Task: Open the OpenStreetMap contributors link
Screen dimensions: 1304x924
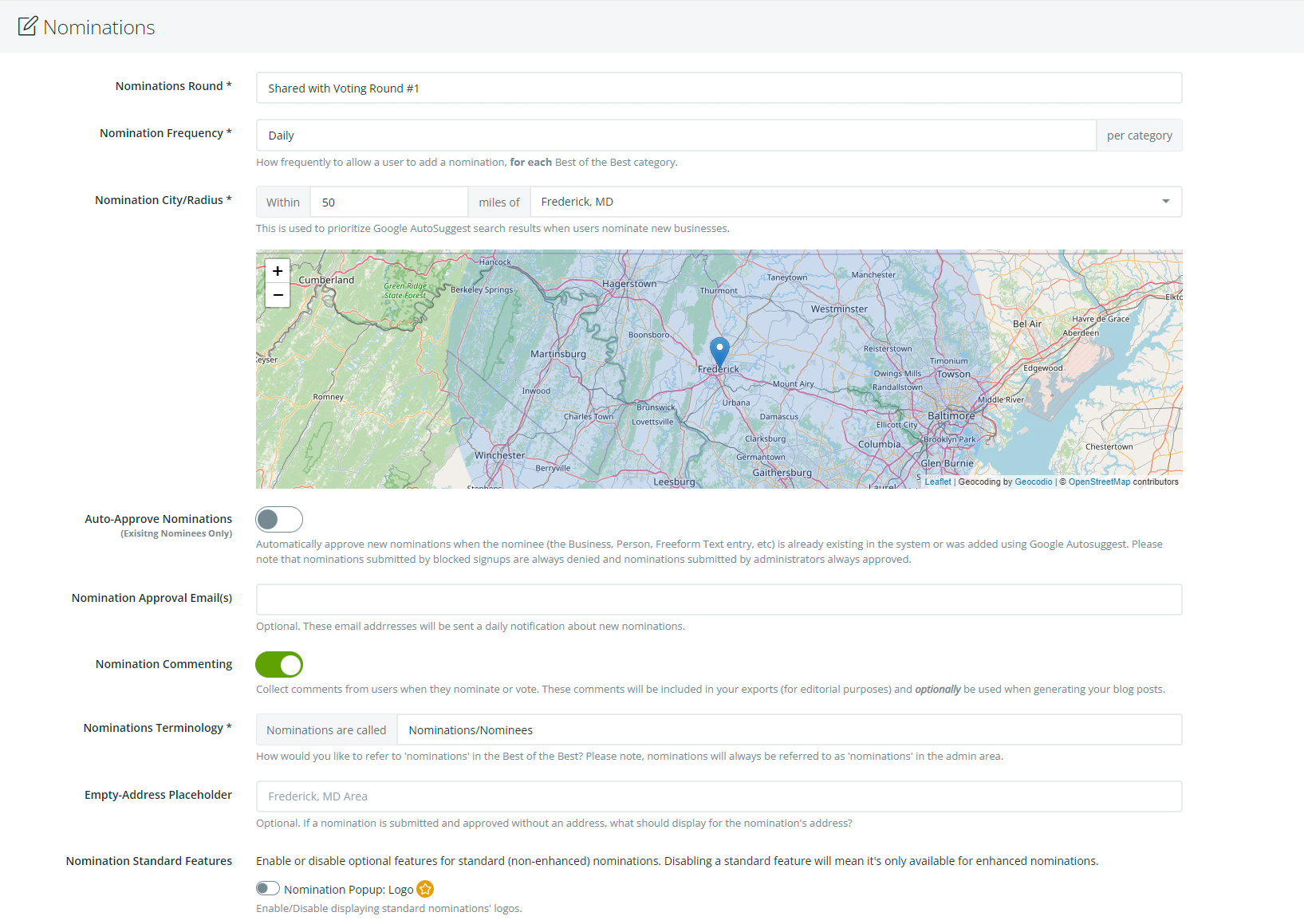Action: click(1098, 482)
